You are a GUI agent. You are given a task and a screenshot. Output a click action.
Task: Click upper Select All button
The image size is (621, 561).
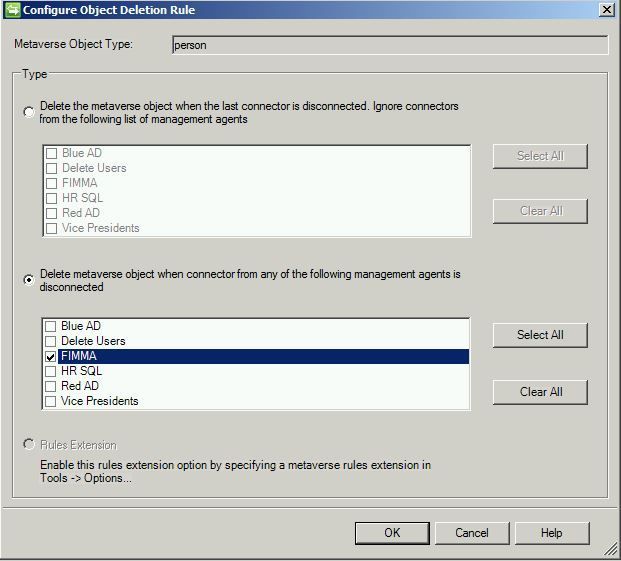540,156
